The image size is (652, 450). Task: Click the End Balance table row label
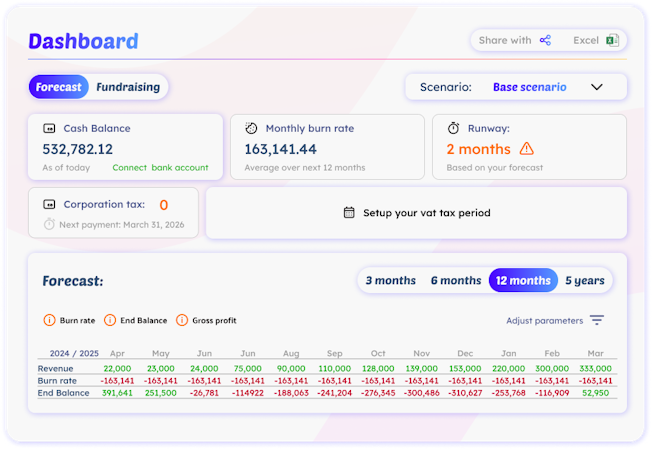tap(64, 393)
